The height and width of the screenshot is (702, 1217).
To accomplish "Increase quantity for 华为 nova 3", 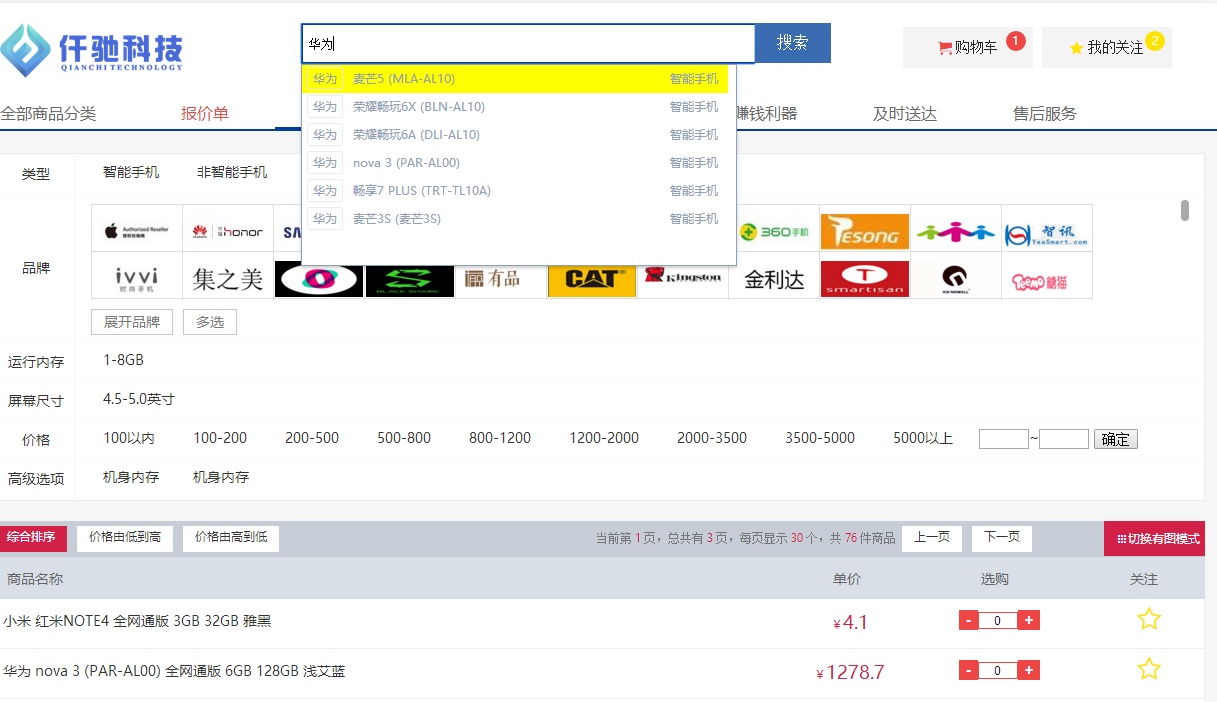I will pyautogui.click(x=1029, y=670).
